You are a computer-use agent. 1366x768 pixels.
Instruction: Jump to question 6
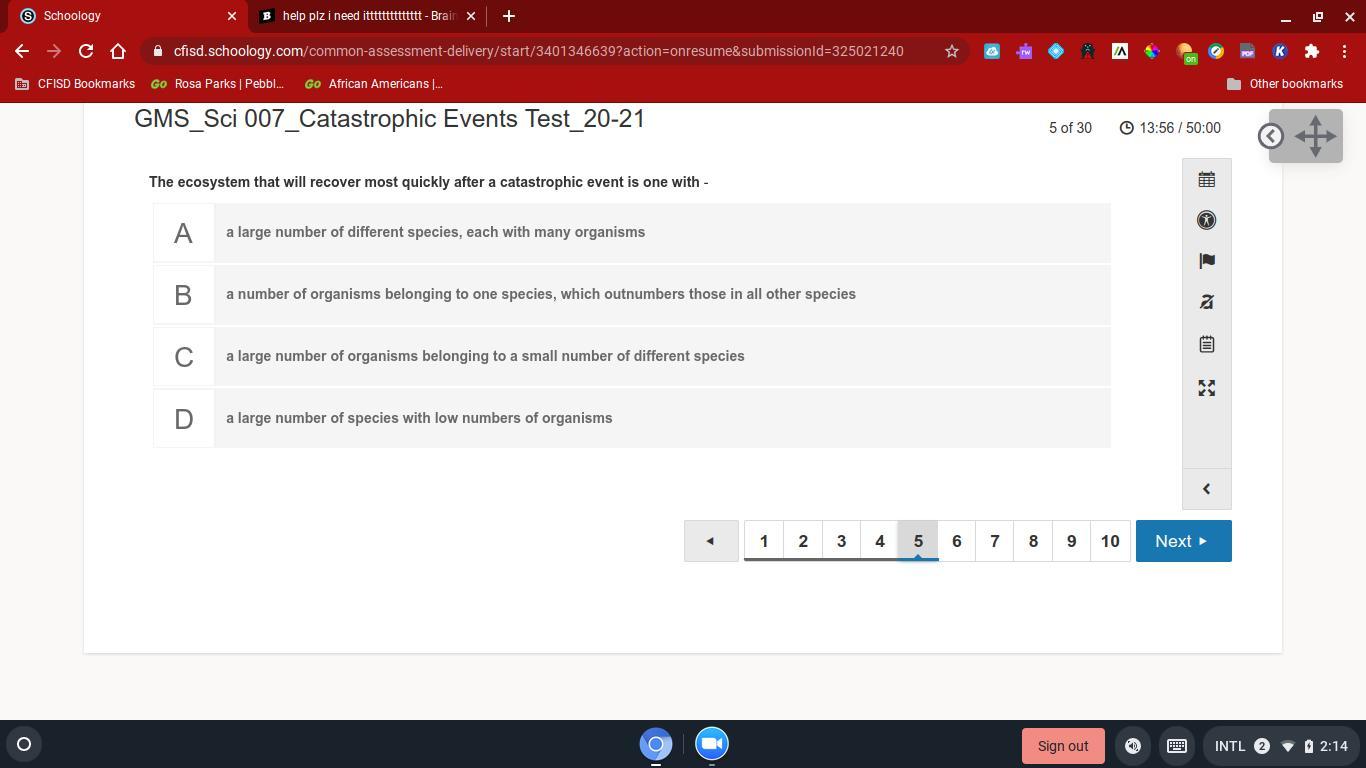956,541
